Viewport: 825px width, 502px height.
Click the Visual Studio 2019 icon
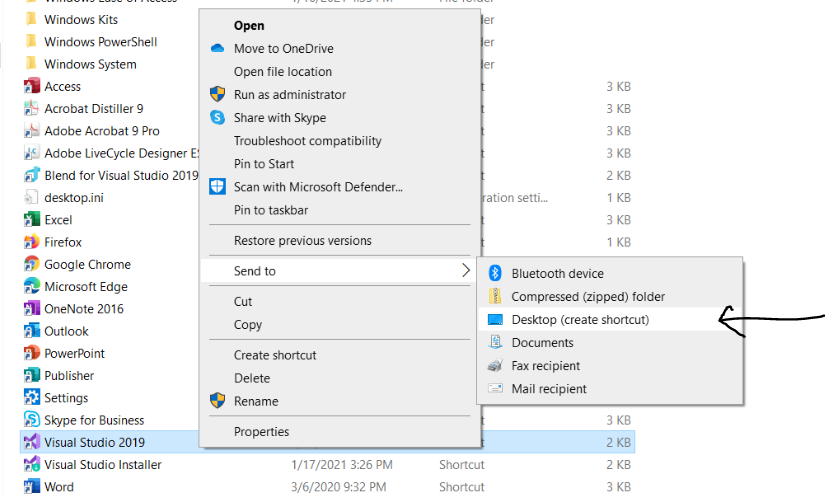pyautogui.click(x=32, y=443)
